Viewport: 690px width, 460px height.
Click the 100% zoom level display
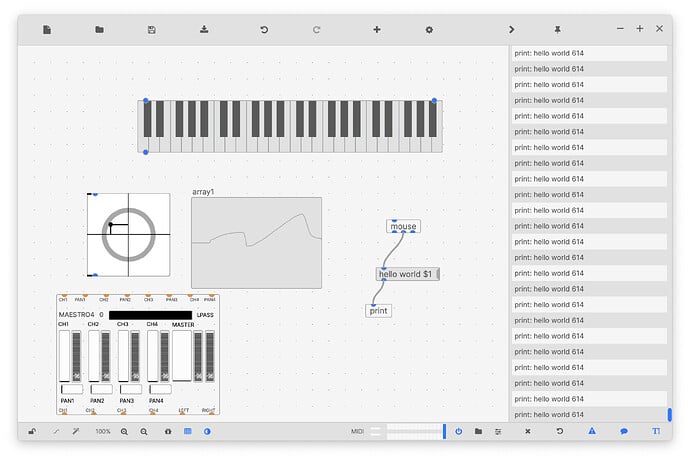click(103, 431)
